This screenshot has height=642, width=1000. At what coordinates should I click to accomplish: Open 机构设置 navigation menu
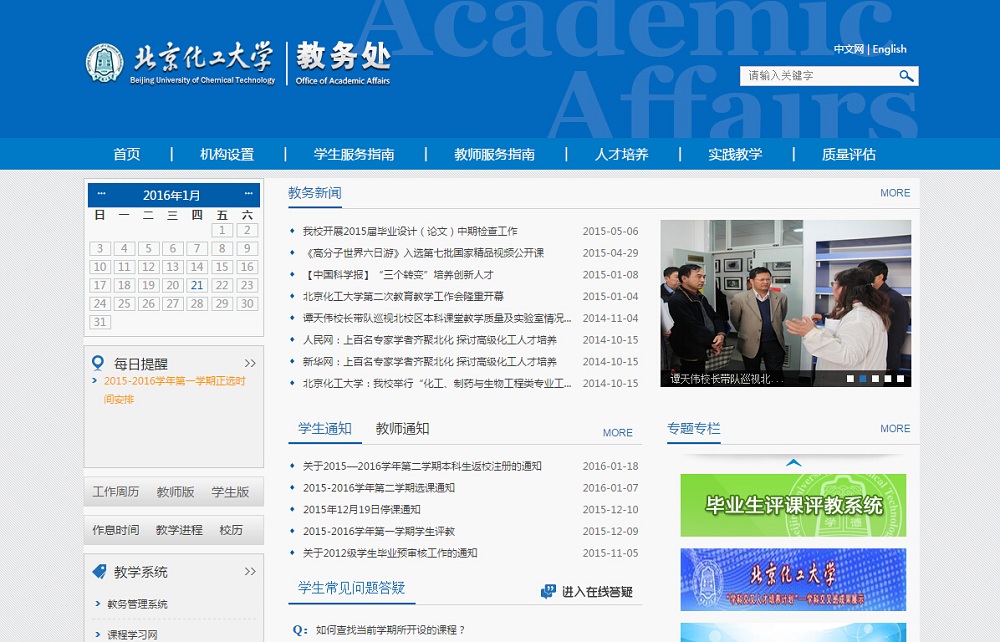point(227,154)
